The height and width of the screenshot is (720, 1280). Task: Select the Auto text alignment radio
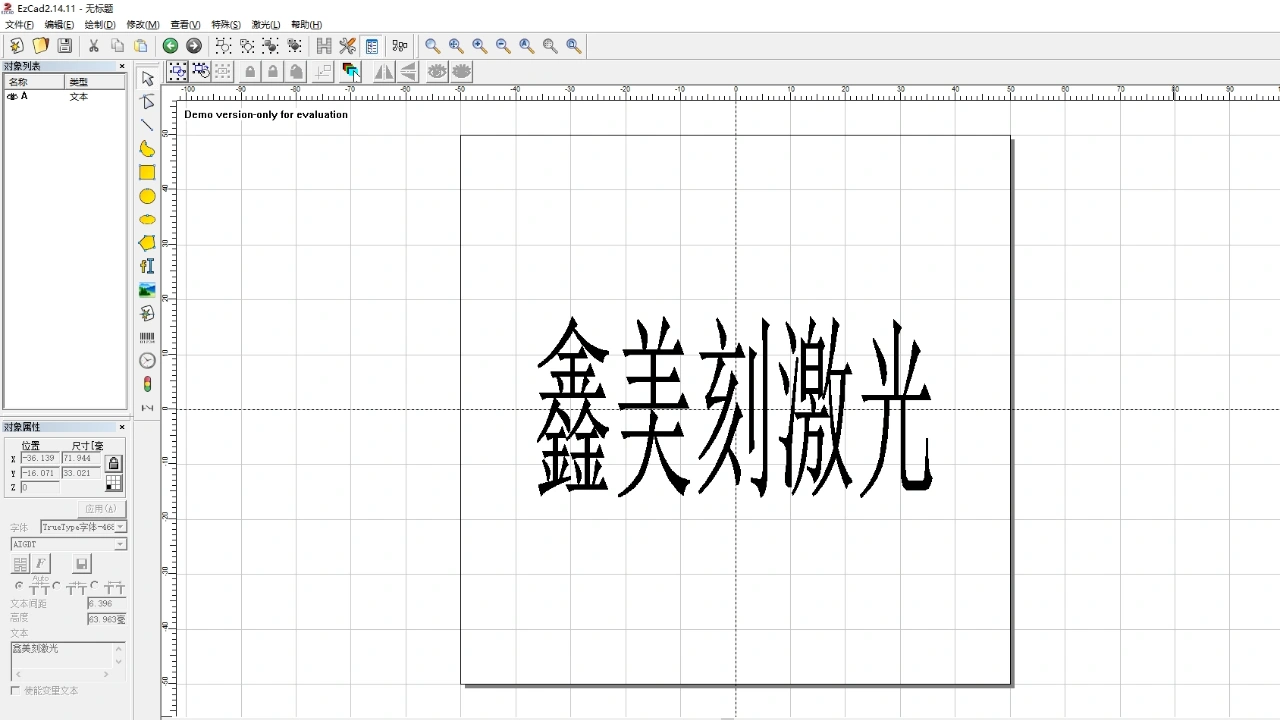(x=18, y=585)
